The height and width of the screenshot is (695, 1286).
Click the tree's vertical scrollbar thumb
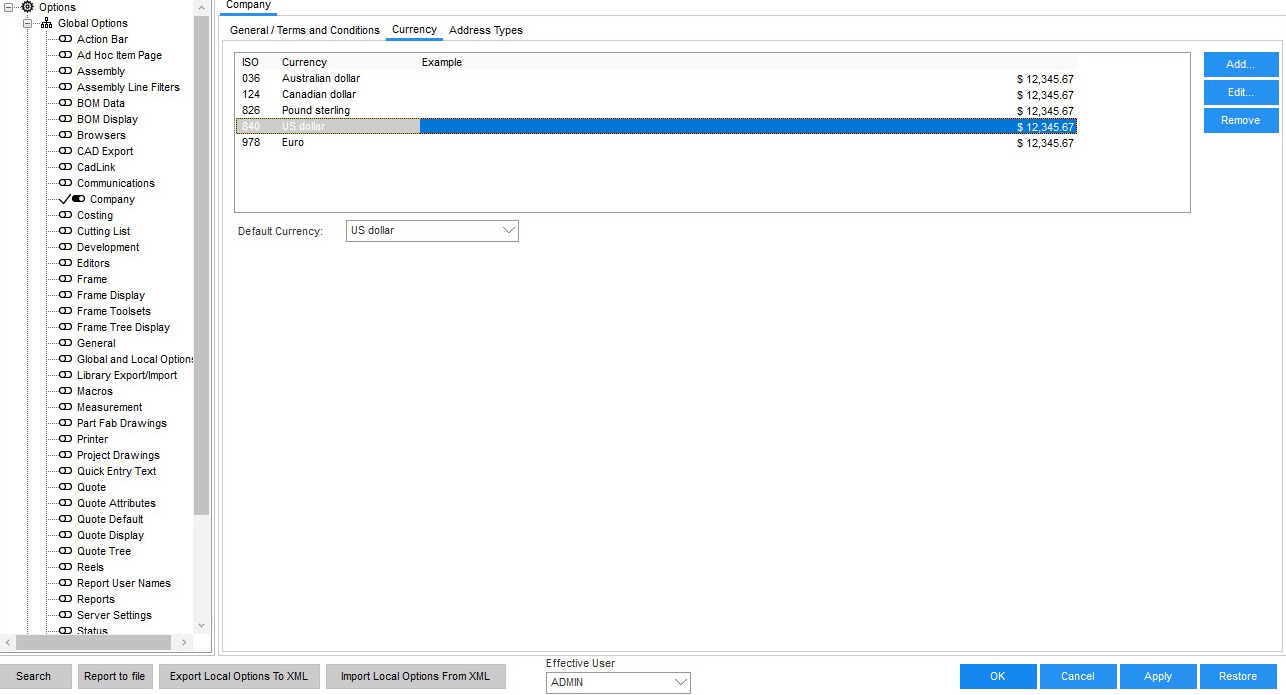tap(202, 265)
